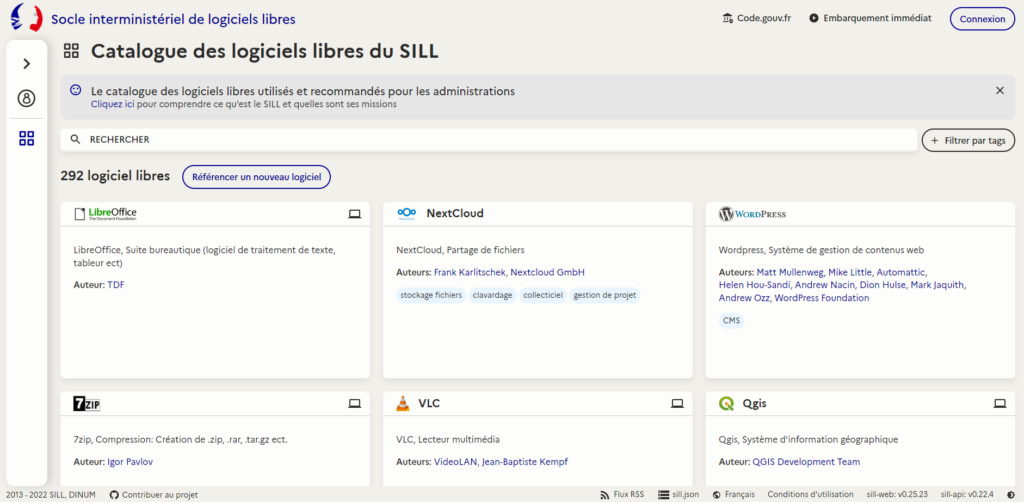Click the NextCloud logo icon
Image resolution: width=1024 pixels, height=502 pixels.
[x=406, y=213]
